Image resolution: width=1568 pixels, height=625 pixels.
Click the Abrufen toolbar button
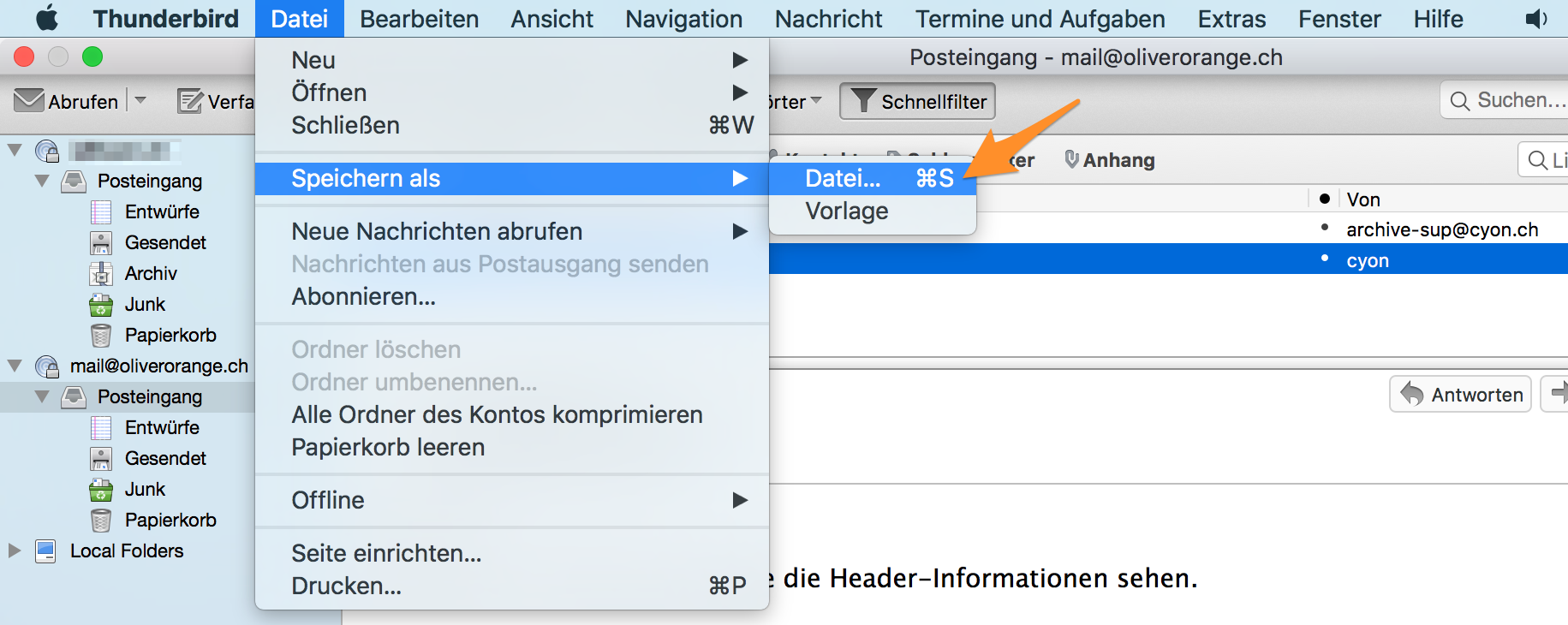(x=67, y=101)
